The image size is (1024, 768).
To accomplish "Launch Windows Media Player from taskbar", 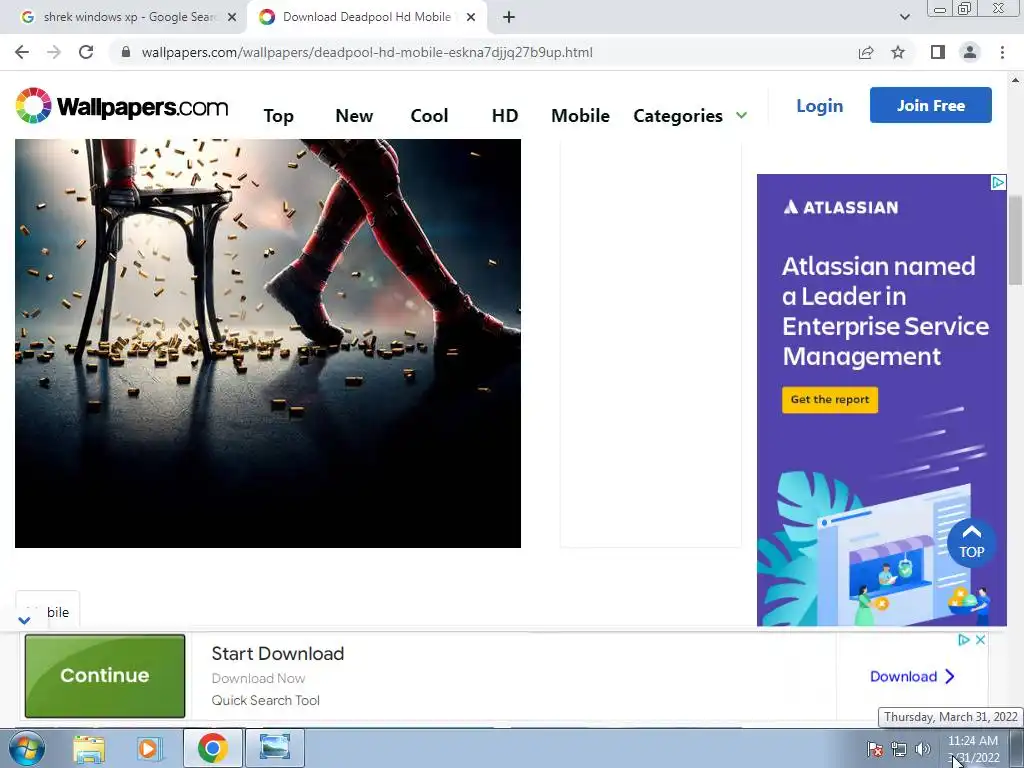I will (x=150, y=748).
